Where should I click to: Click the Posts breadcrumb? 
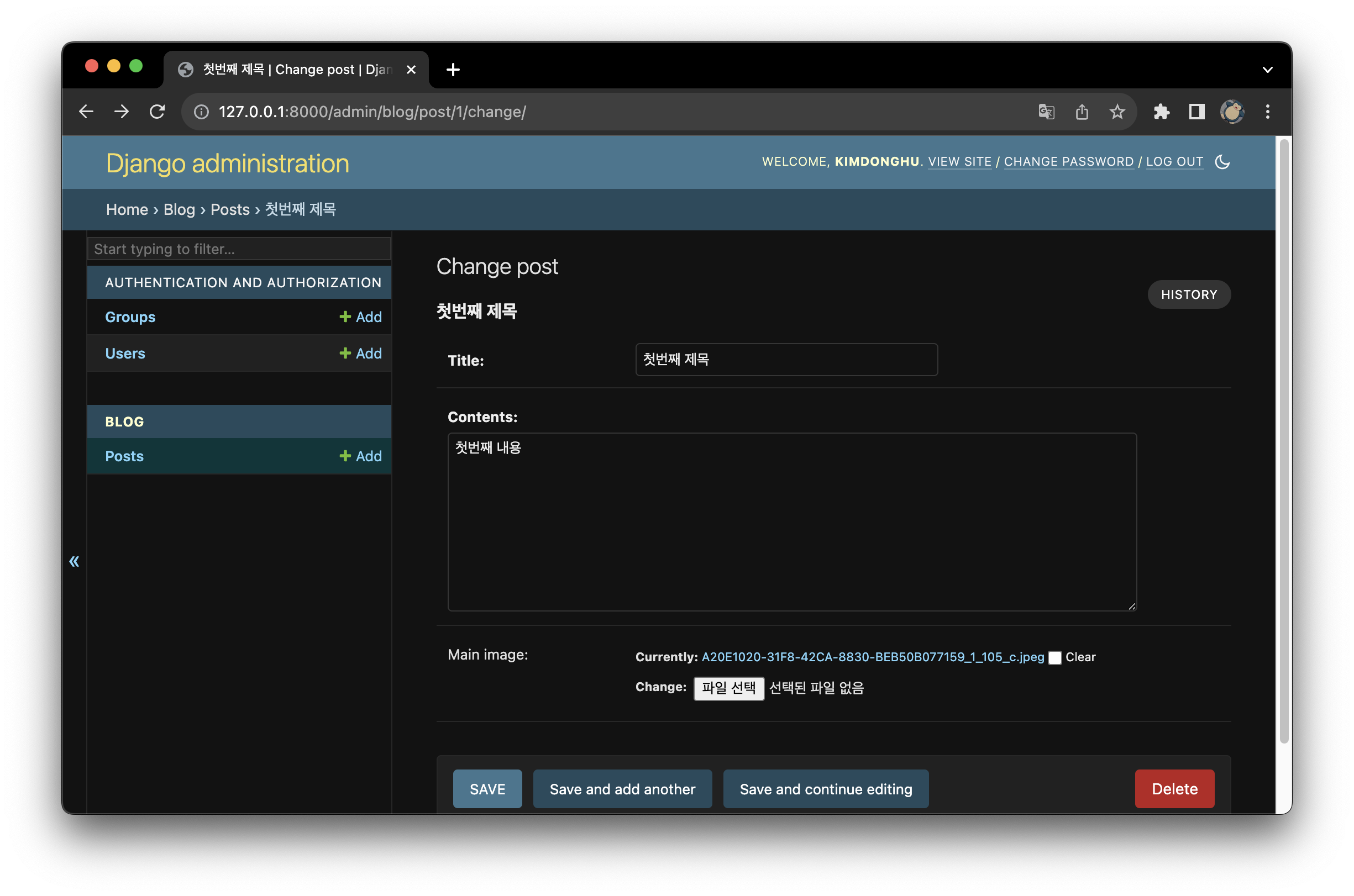[x=230, y=210]
